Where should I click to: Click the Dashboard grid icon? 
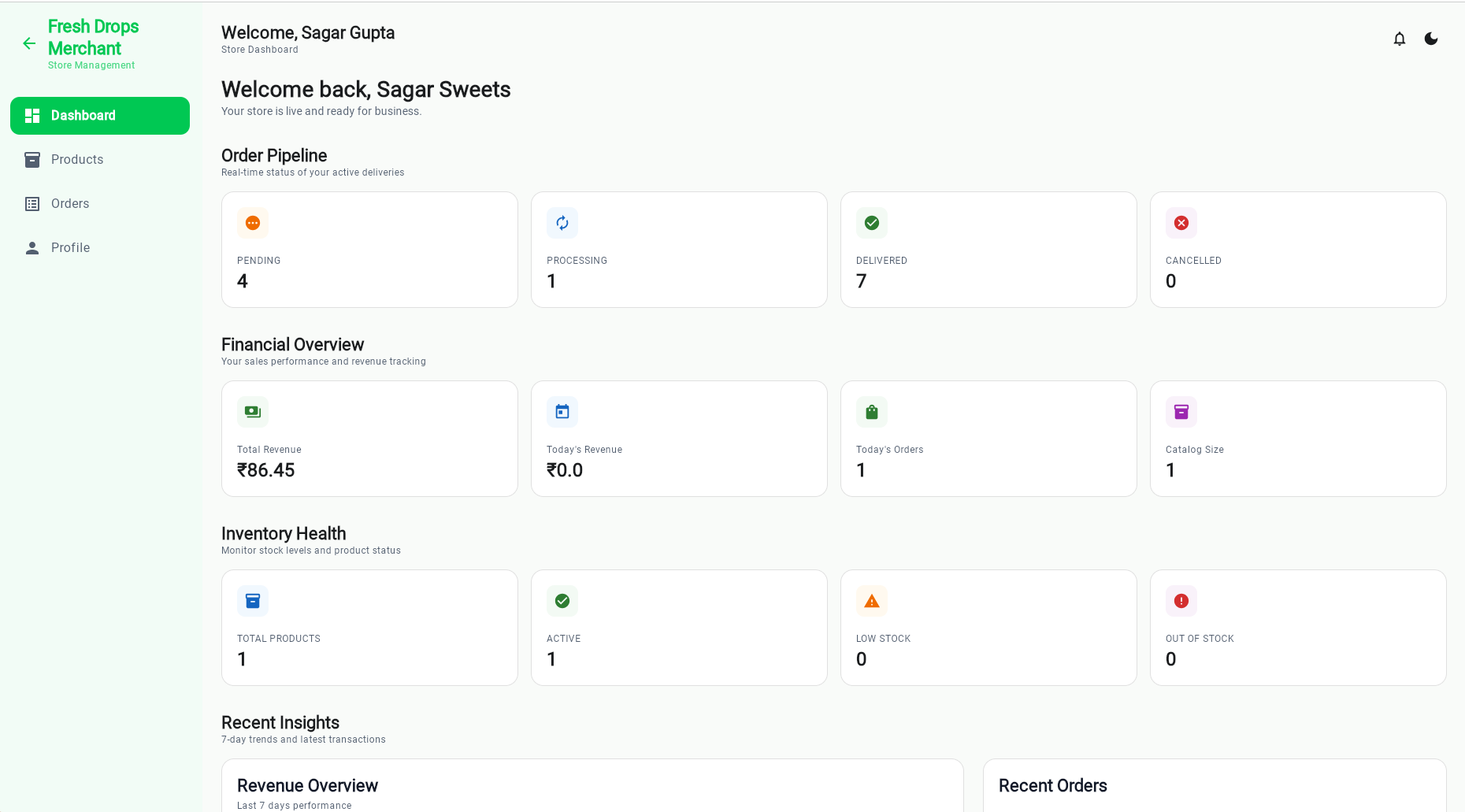pyautogui.click(x=32, y=116)
